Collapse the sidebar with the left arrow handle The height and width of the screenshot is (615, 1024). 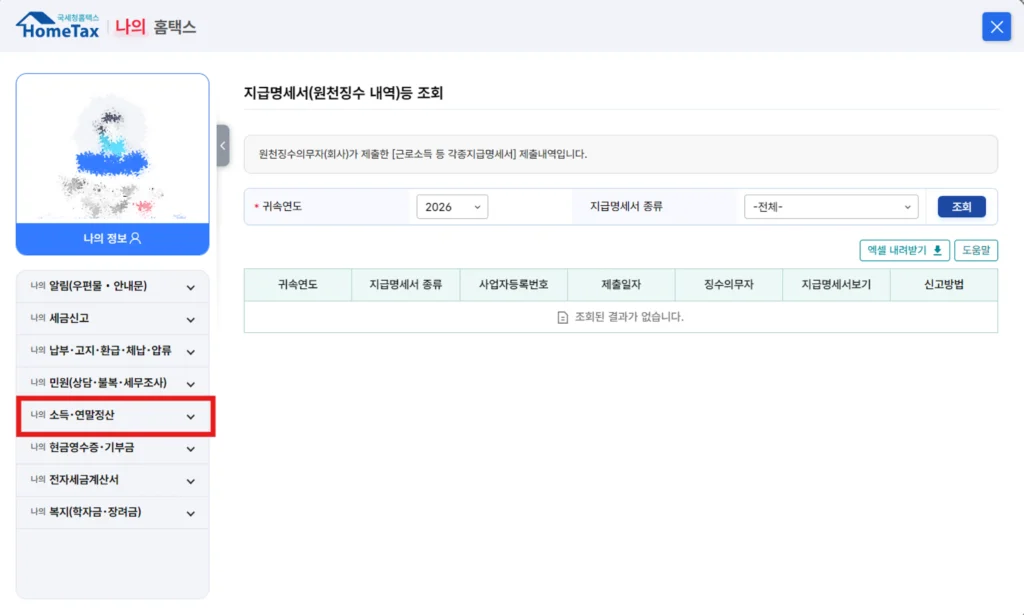[x=223, y=146]
